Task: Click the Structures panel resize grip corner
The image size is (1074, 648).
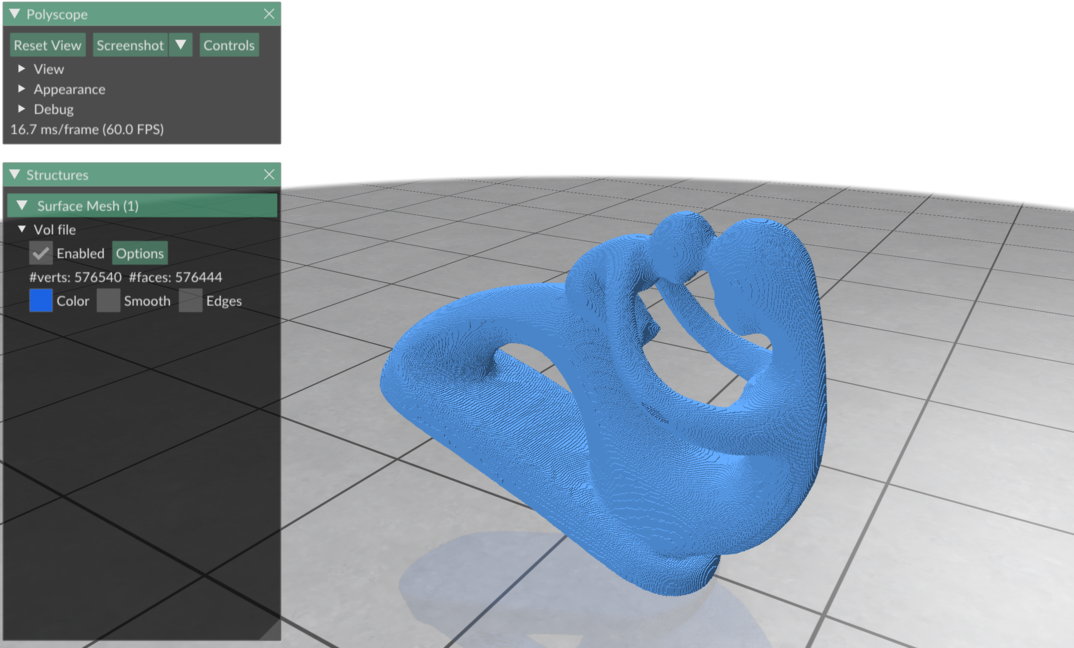Action: [272, 632]
